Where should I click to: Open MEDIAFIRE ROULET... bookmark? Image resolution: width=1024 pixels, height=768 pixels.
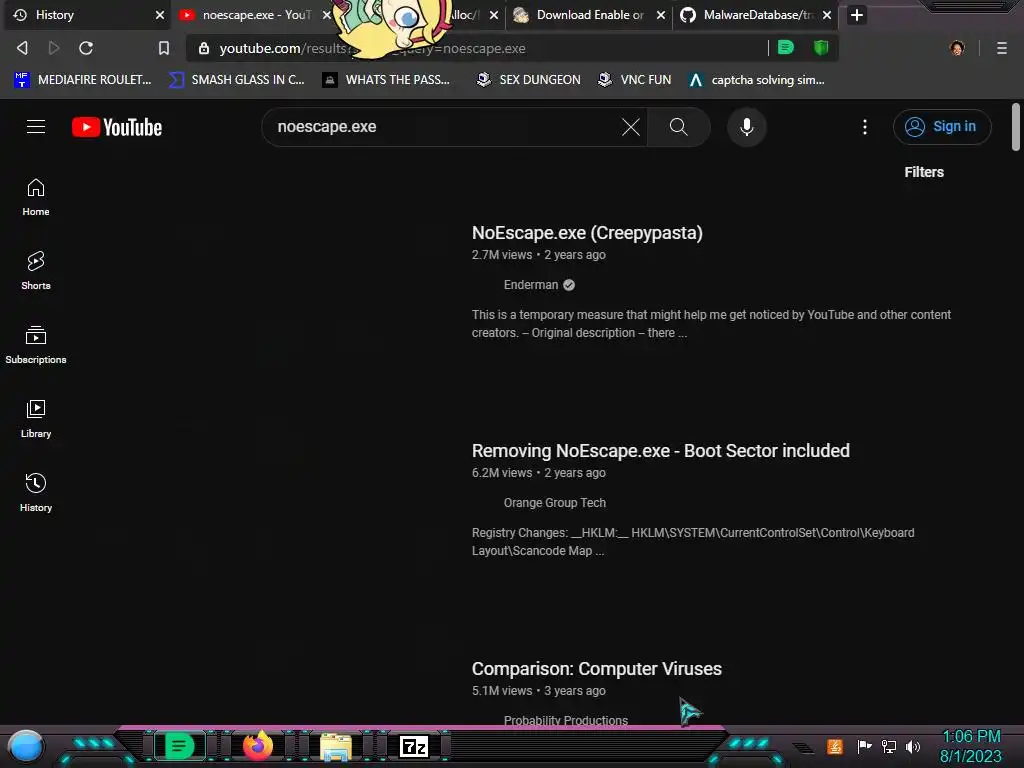[x=82, y=80]
